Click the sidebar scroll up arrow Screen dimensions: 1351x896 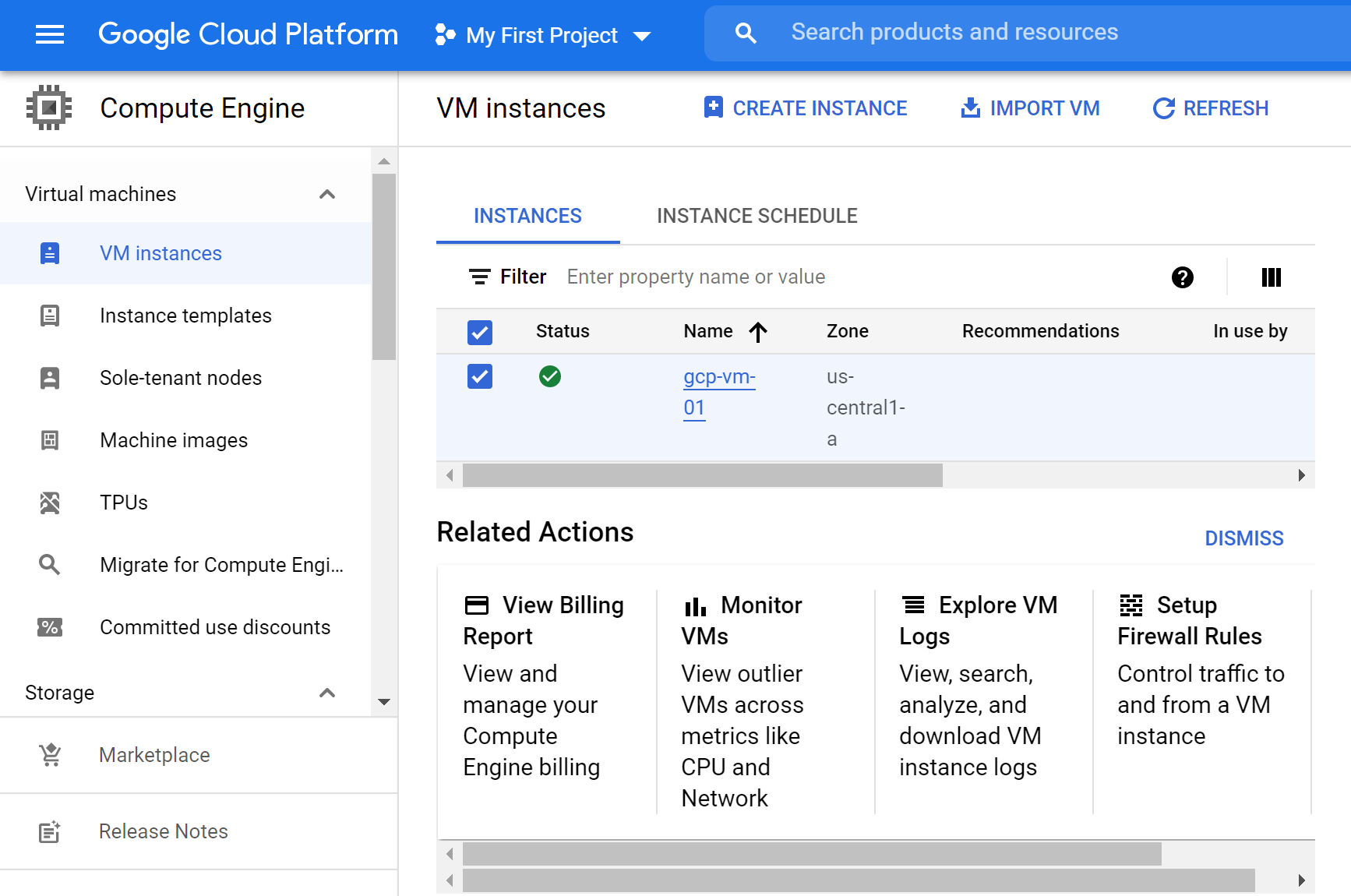[384, 161]
